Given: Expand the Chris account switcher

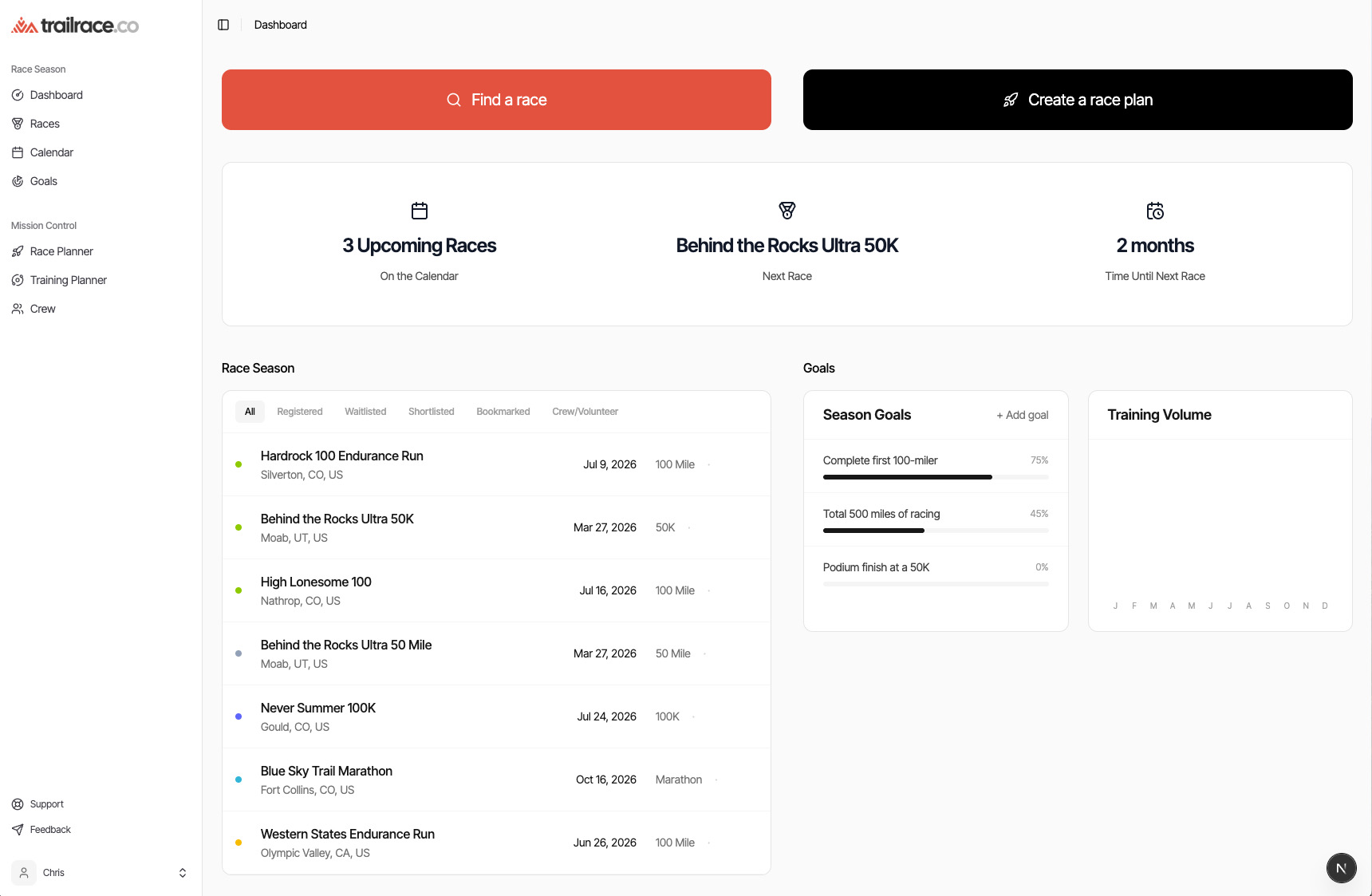Looking at the screenshot, I should (182, 873).
